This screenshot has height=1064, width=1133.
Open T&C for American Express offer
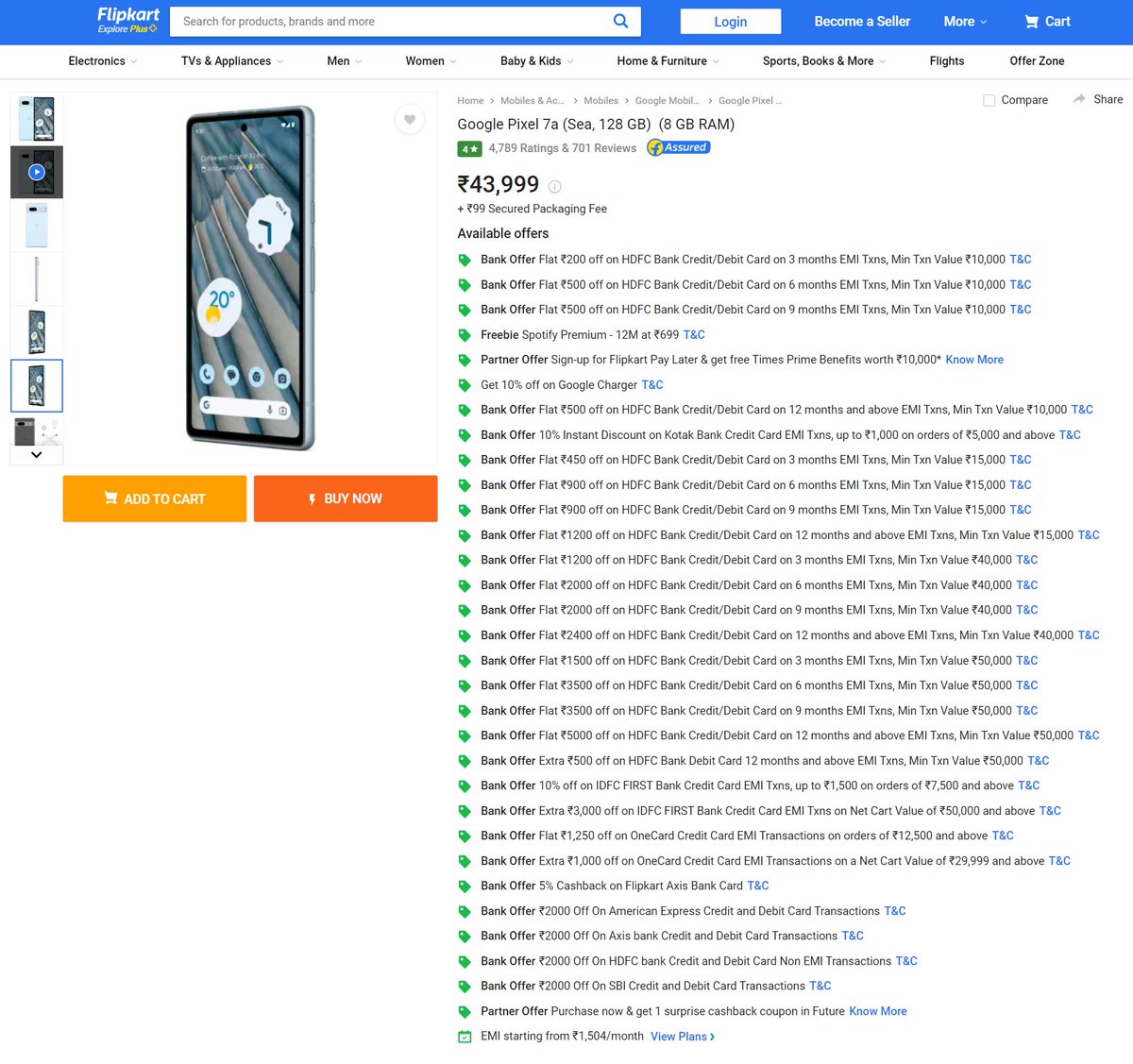click(895, 911)
